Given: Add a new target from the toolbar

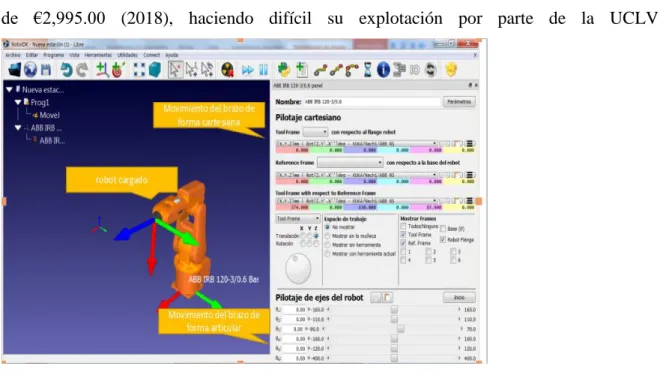Looking at the screenshot, I should click(x=118, y=69).
